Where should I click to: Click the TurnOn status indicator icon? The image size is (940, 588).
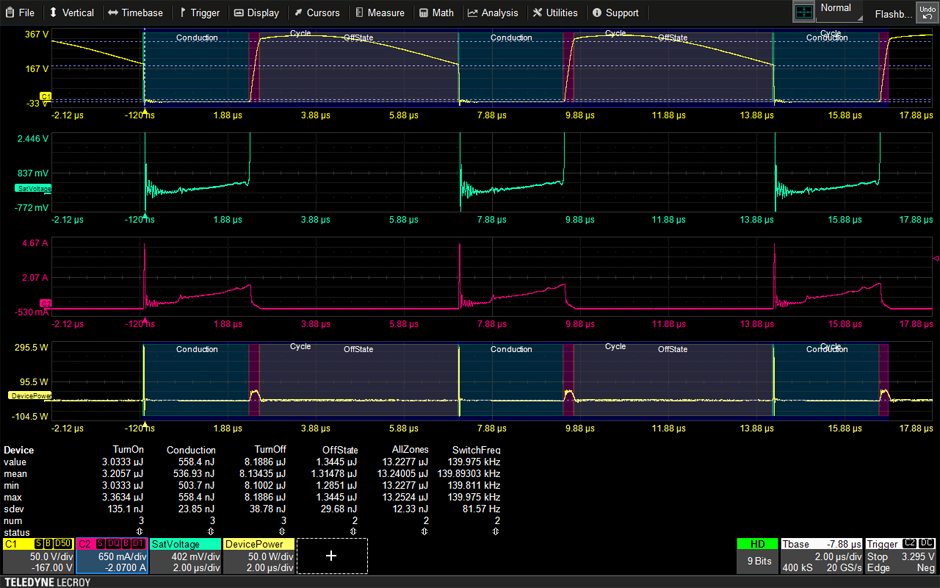[x=138, y=532]
